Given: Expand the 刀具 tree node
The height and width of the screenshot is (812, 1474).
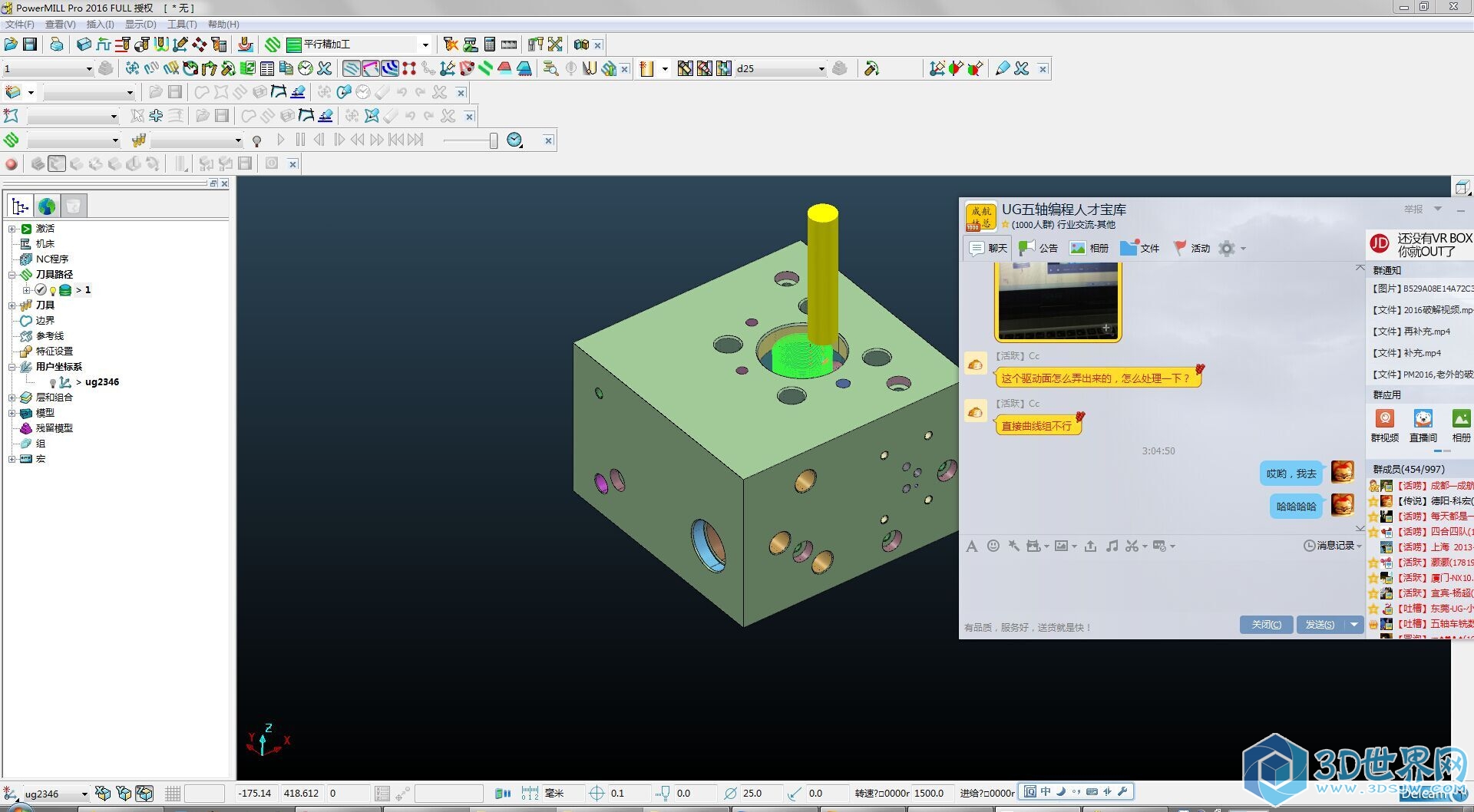Looking at the screenshot, I should pyautogui.click(x=12, y=305).
